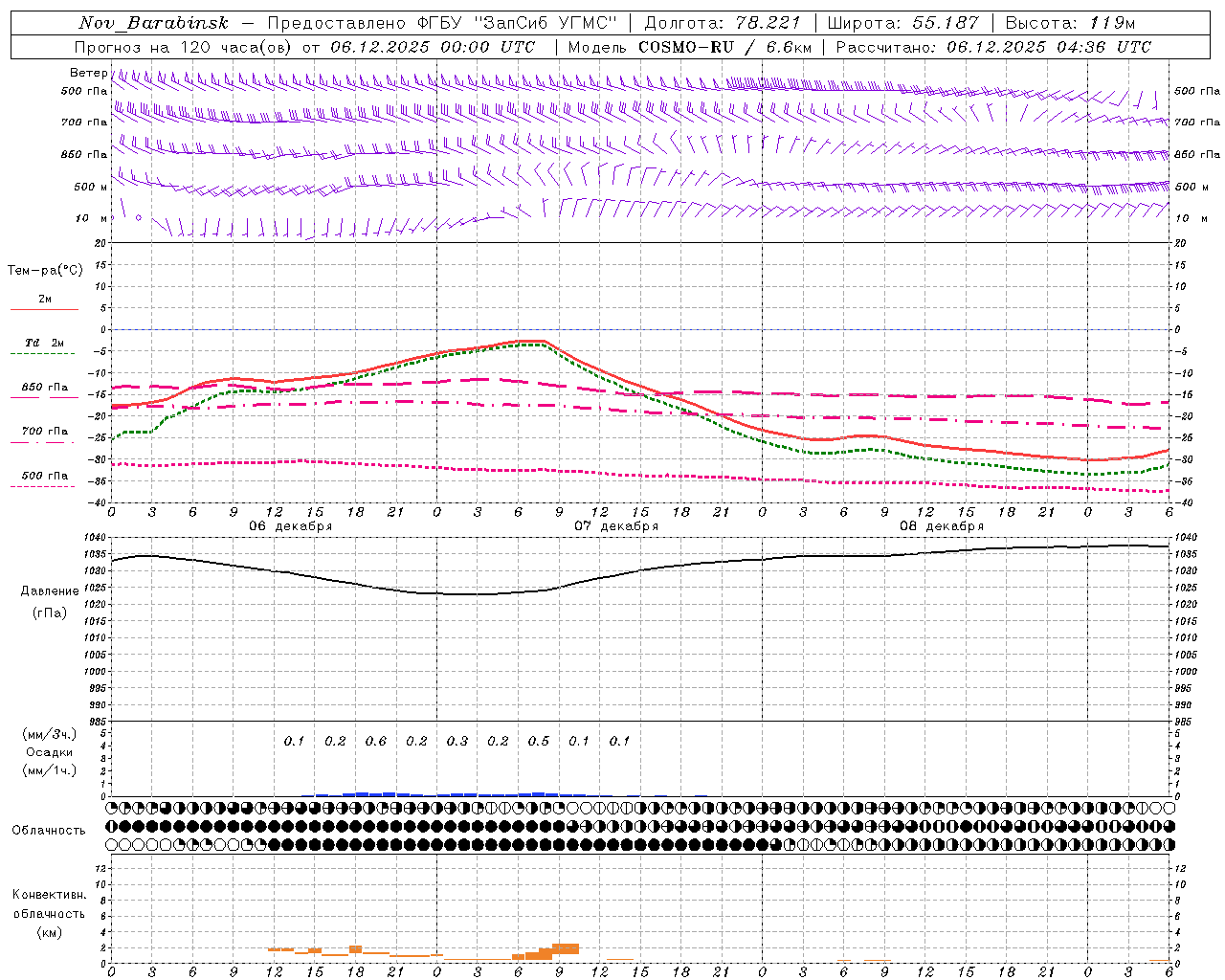Click 'Рассчитано: 06.12.2025 04:36 UTC' text
The image size is (1225, 980).
993,47
